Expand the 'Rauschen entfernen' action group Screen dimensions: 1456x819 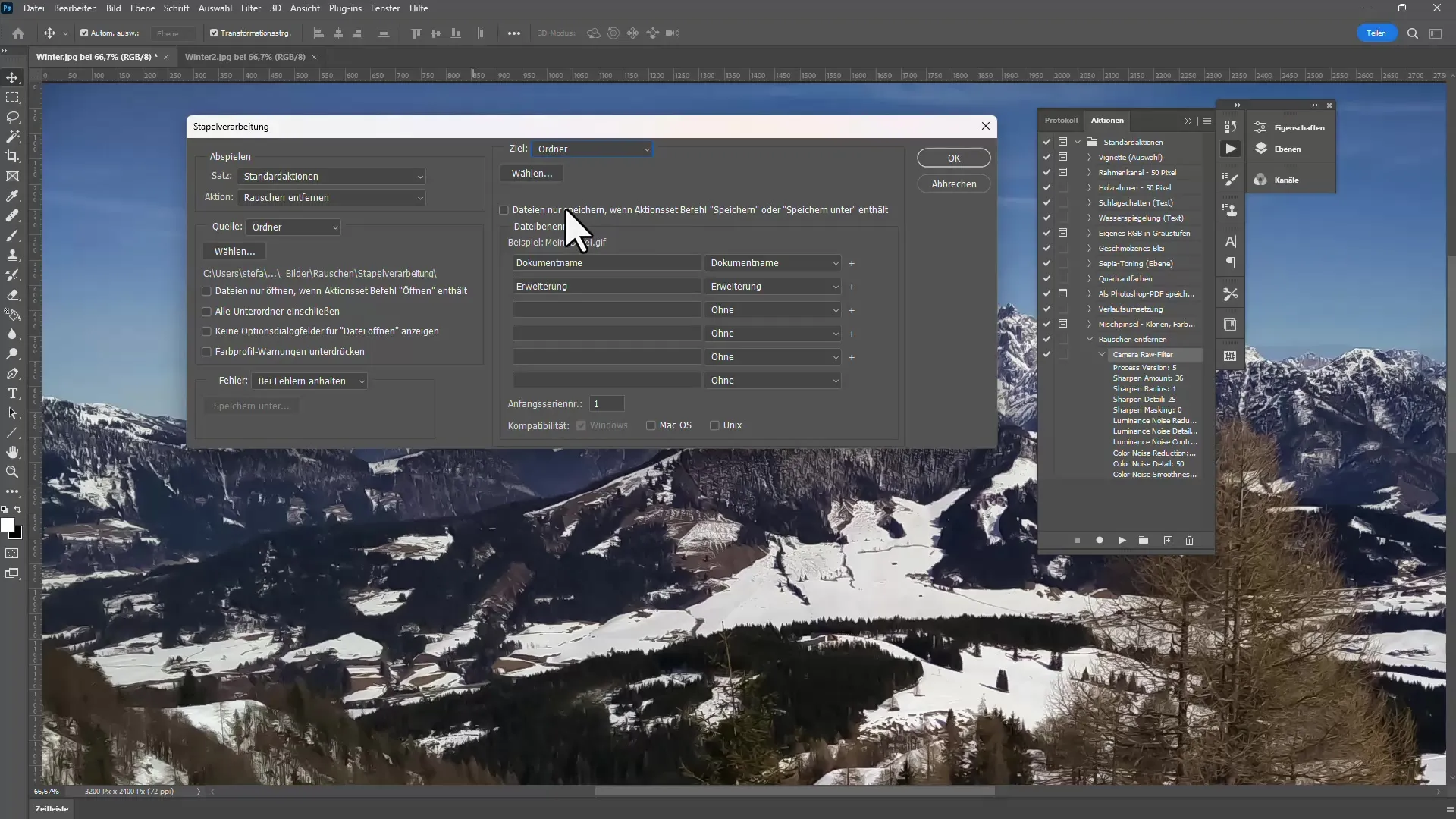pyautogui.click(x=1091, y=339)
